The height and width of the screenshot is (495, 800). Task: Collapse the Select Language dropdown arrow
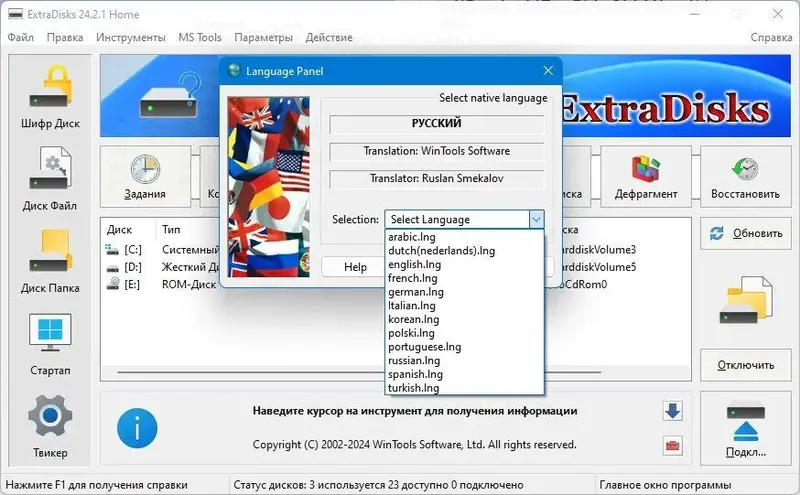click(x=536, y=219)
